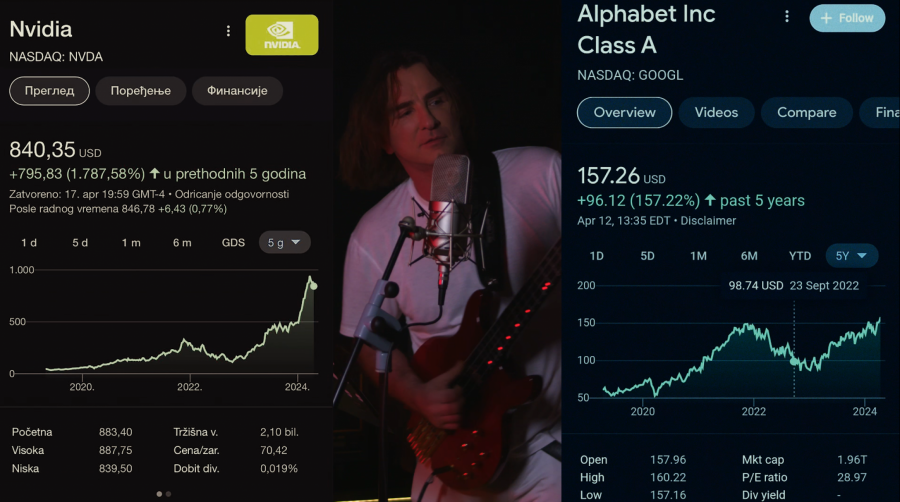900x502 pixels.
Task: Click the Alphabet chart data point marker
Action: 795,361
